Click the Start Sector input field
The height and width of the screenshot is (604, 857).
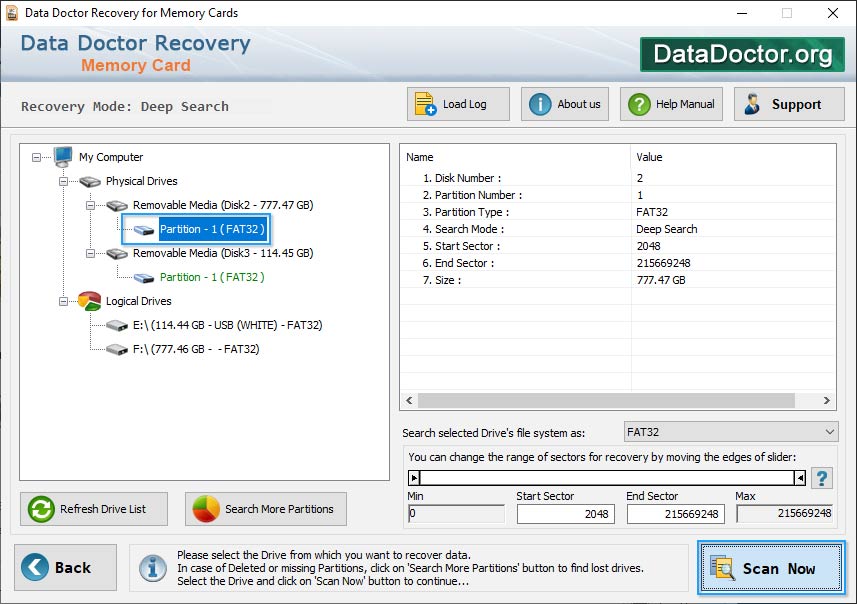tap(566, 514)
